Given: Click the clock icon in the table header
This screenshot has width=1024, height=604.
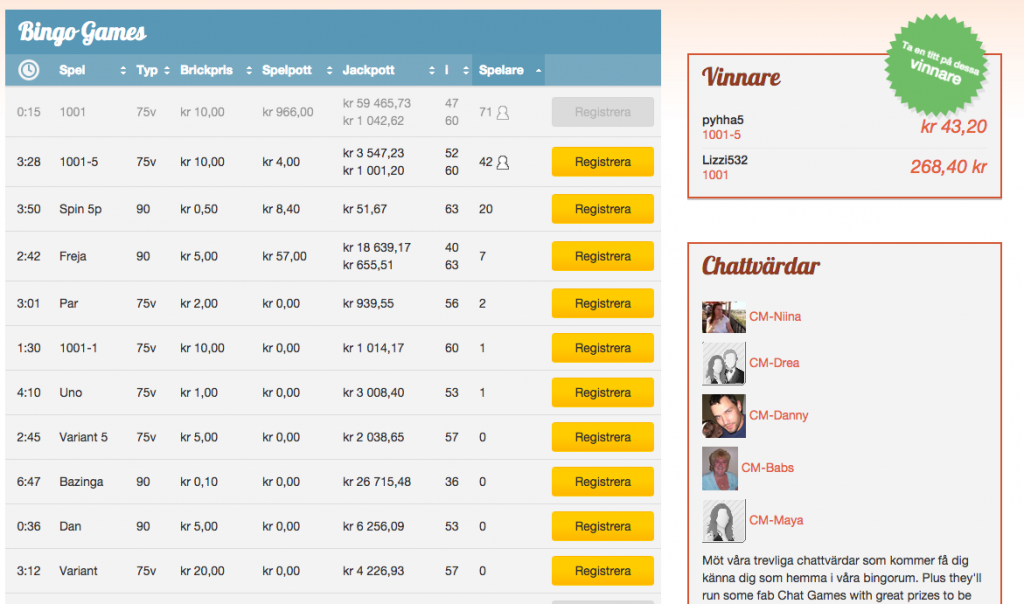Looking at the screenshot, I should pos(28,70).
